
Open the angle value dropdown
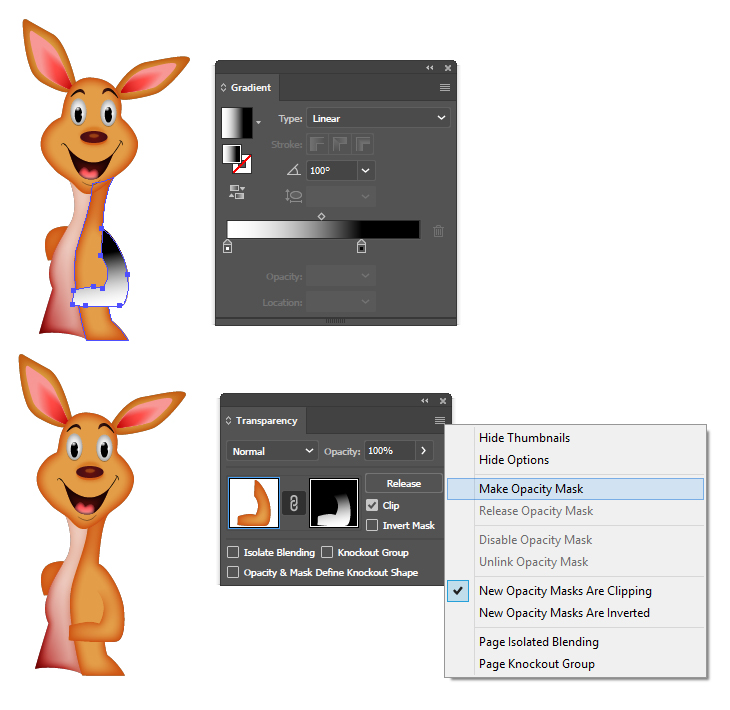tap(366, 170)
